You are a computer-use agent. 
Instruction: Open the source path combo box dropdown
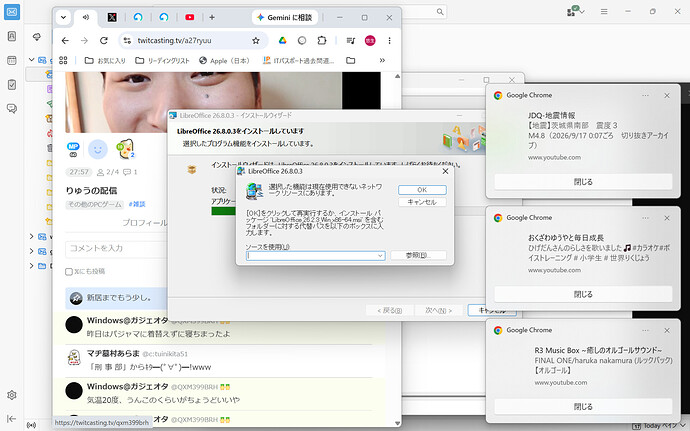pos(380,256)
